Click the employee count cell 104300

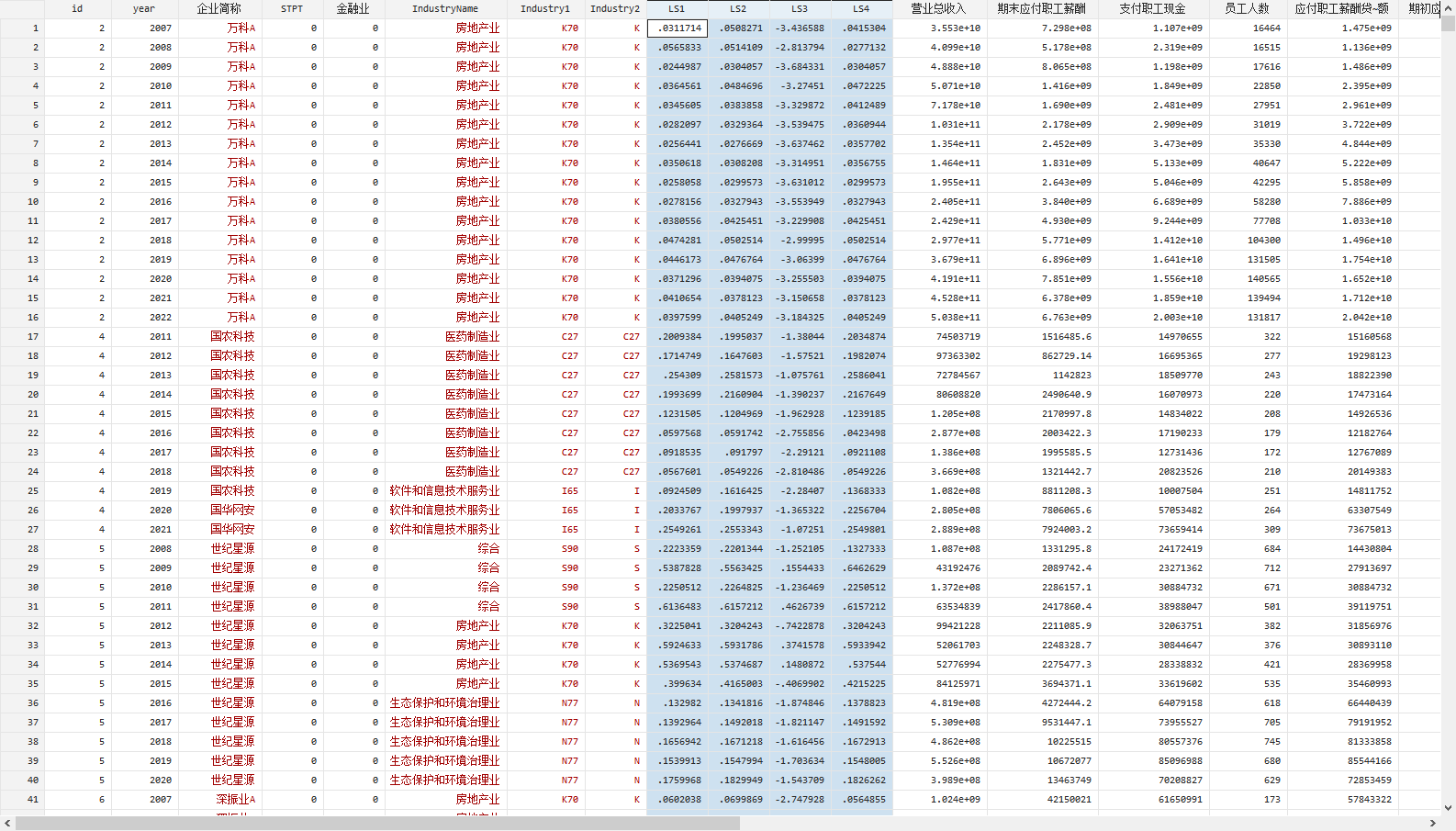(x=1248, y=241)
